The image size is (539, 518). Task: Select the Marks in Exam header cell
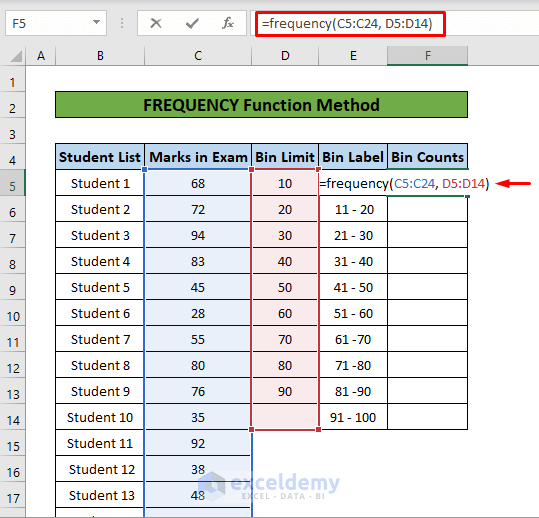click(x=198, y=157)
